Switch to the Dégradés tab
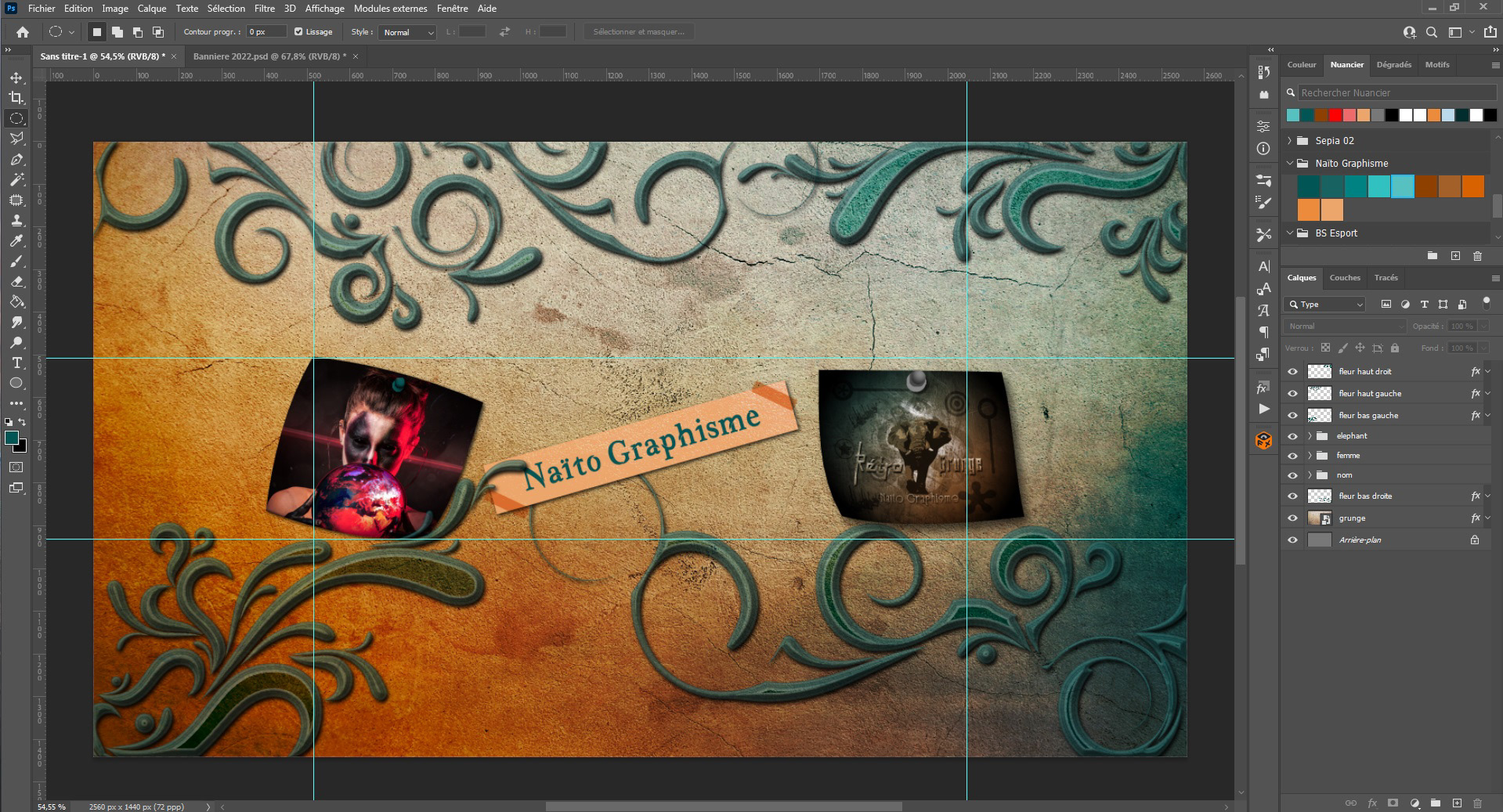 [x=1394, y=65]
